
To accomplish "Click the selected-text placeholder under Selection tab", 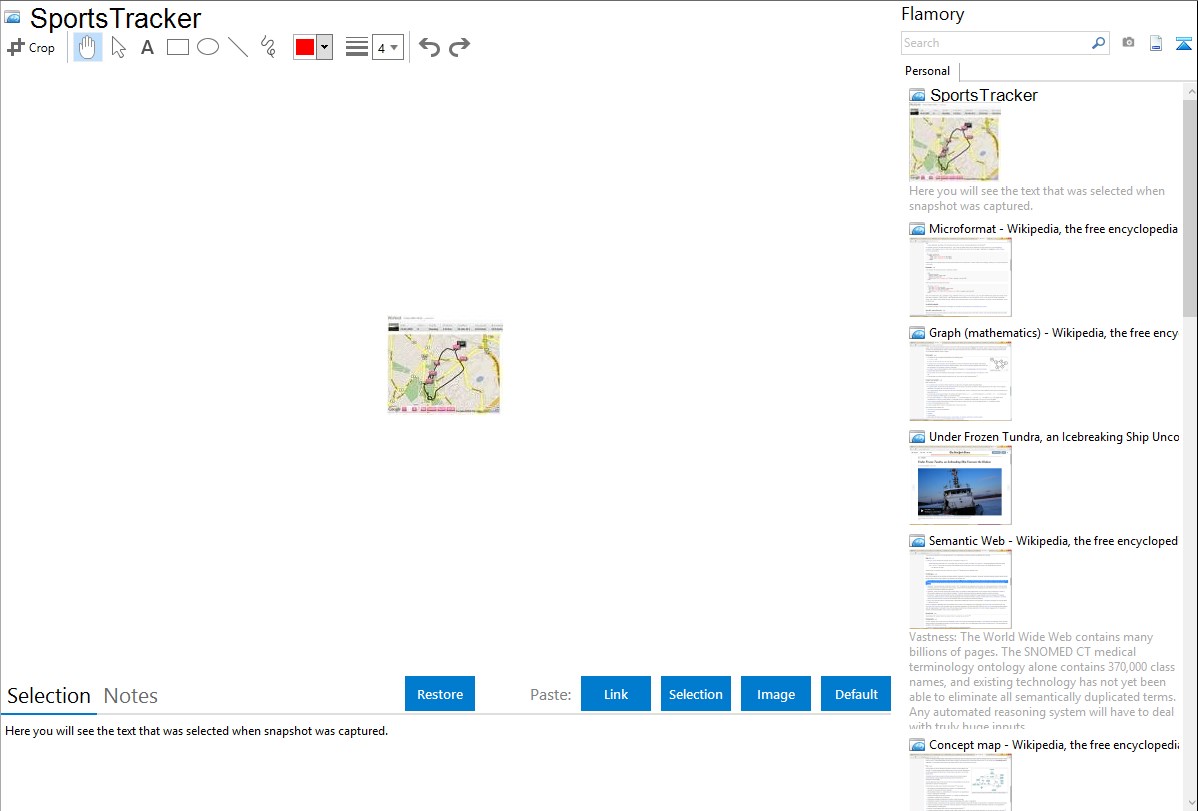I will 196,731.
